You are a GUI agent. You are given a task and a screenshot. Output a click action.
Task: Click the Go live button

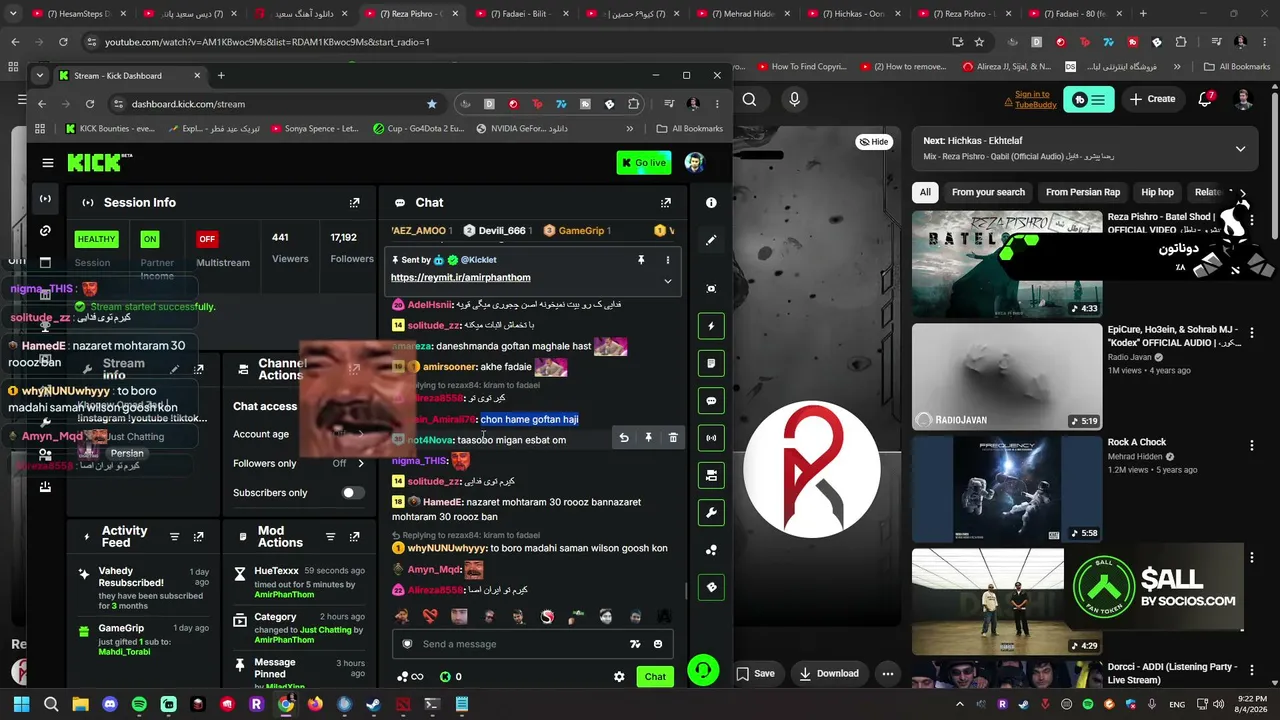point(644,163)
